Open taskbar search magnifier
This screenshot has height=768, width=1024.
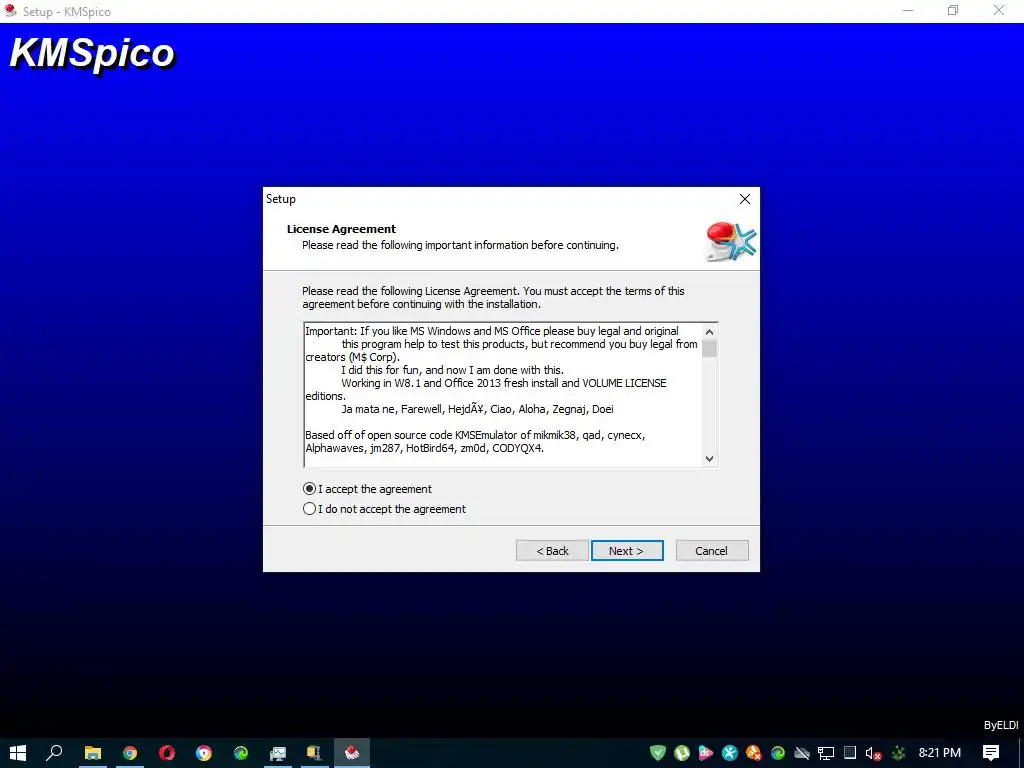click(x=54, y=753)
